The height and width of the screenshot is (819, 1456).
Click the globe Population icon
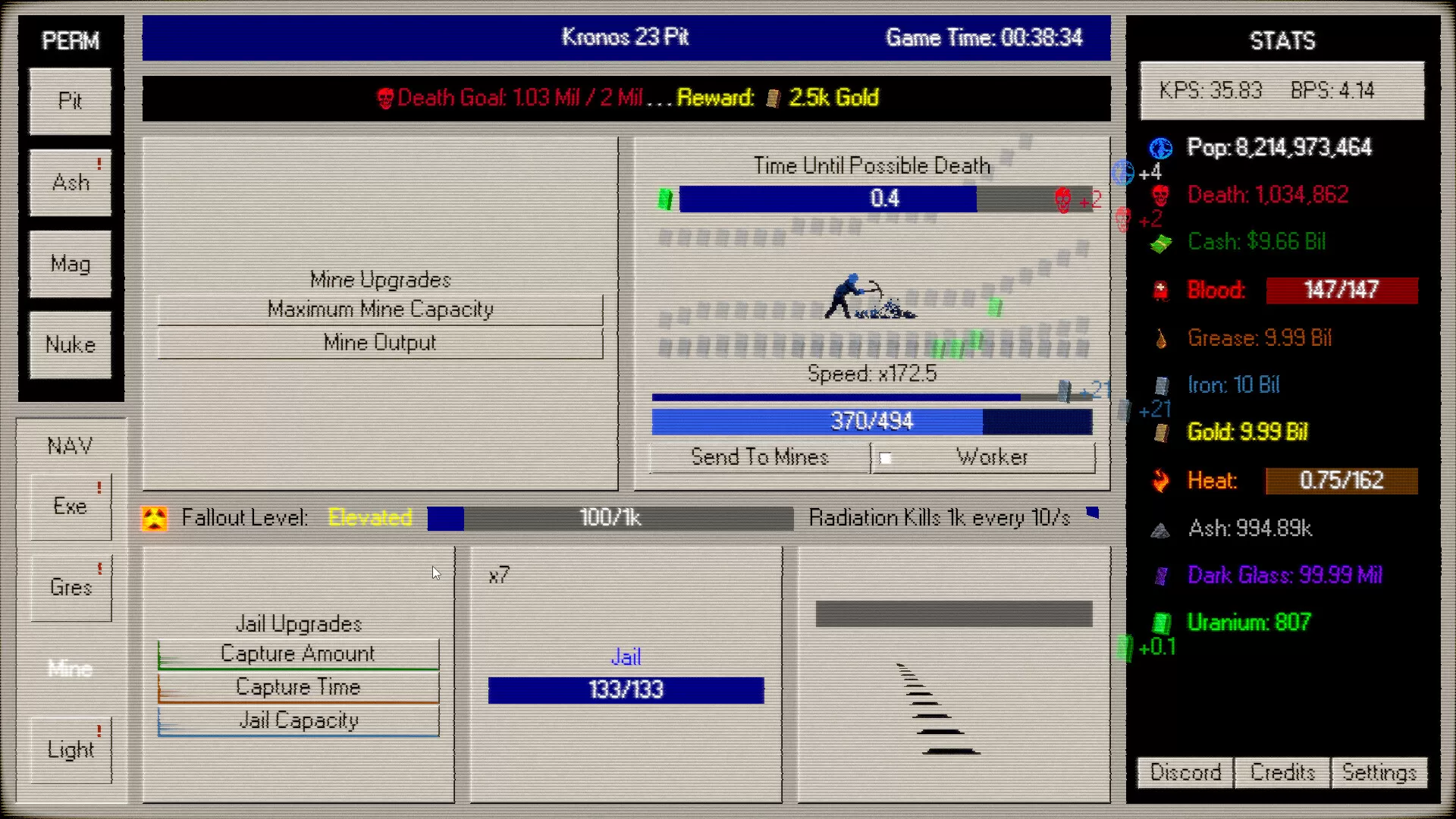pos(1160,148)
